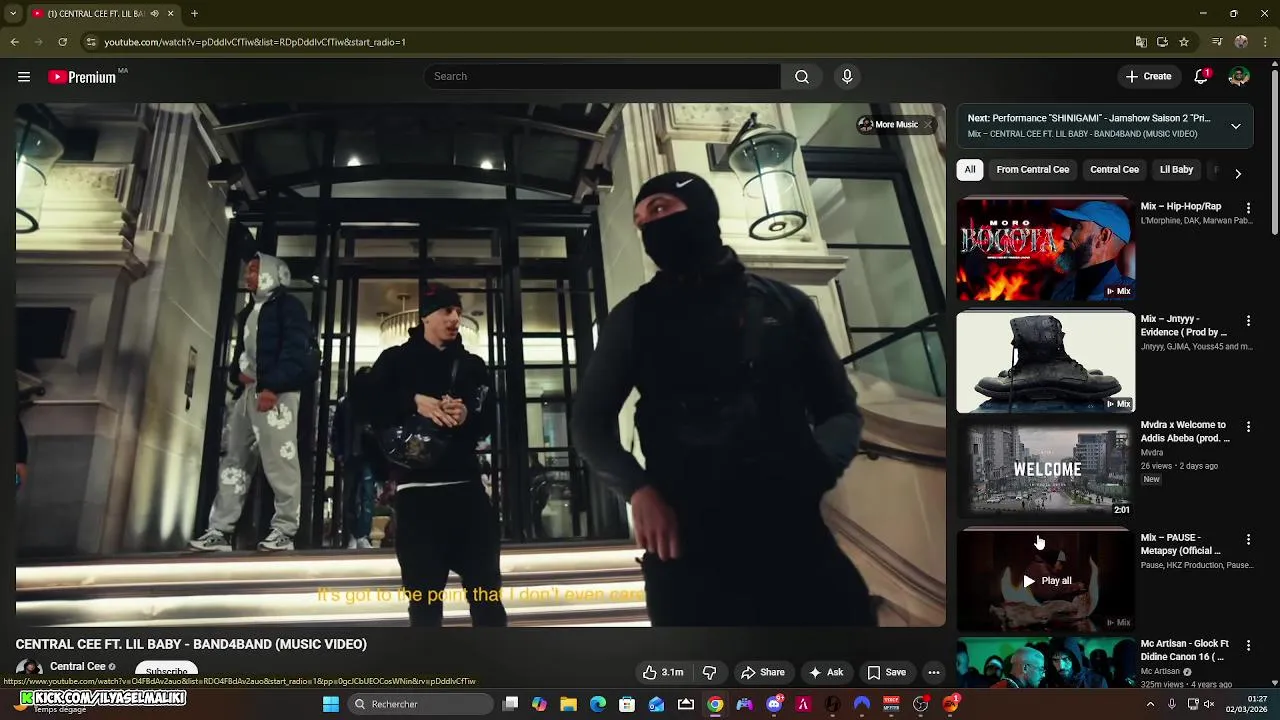Click Mvdra x Welcome to Addis Abeba title
The width and height of the screenshot is (1280, 720).
coord(1185,432)
